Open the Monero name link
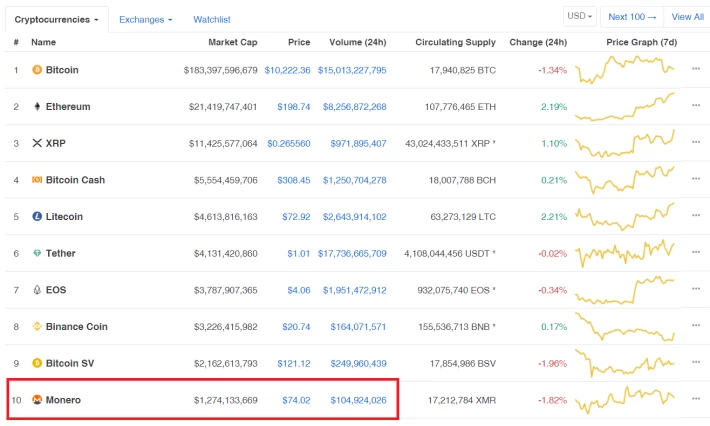This screenshot has width=710, height=426. click(63, 400)
